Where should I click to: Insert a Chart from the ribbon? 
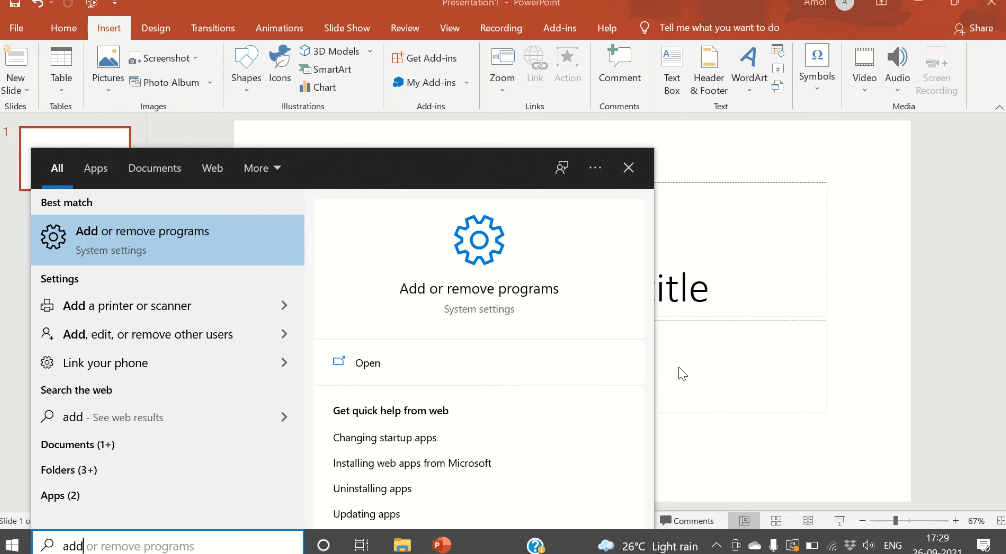(x=318, y=87)
